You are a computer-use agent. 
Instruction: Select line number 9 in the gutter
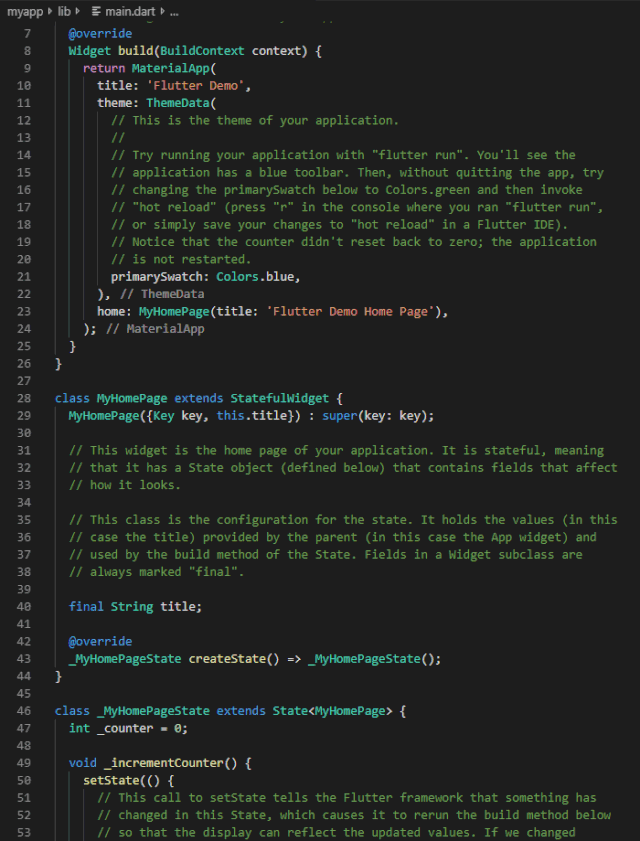click(27, 68)
